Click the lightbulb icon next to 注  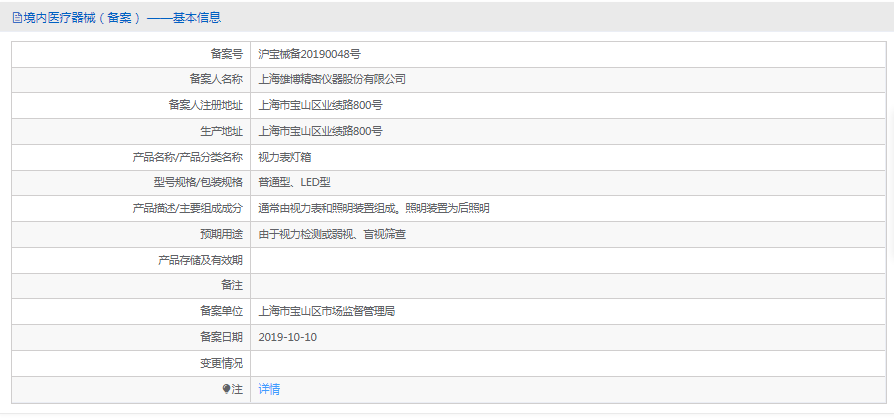(x=227, y=389)
